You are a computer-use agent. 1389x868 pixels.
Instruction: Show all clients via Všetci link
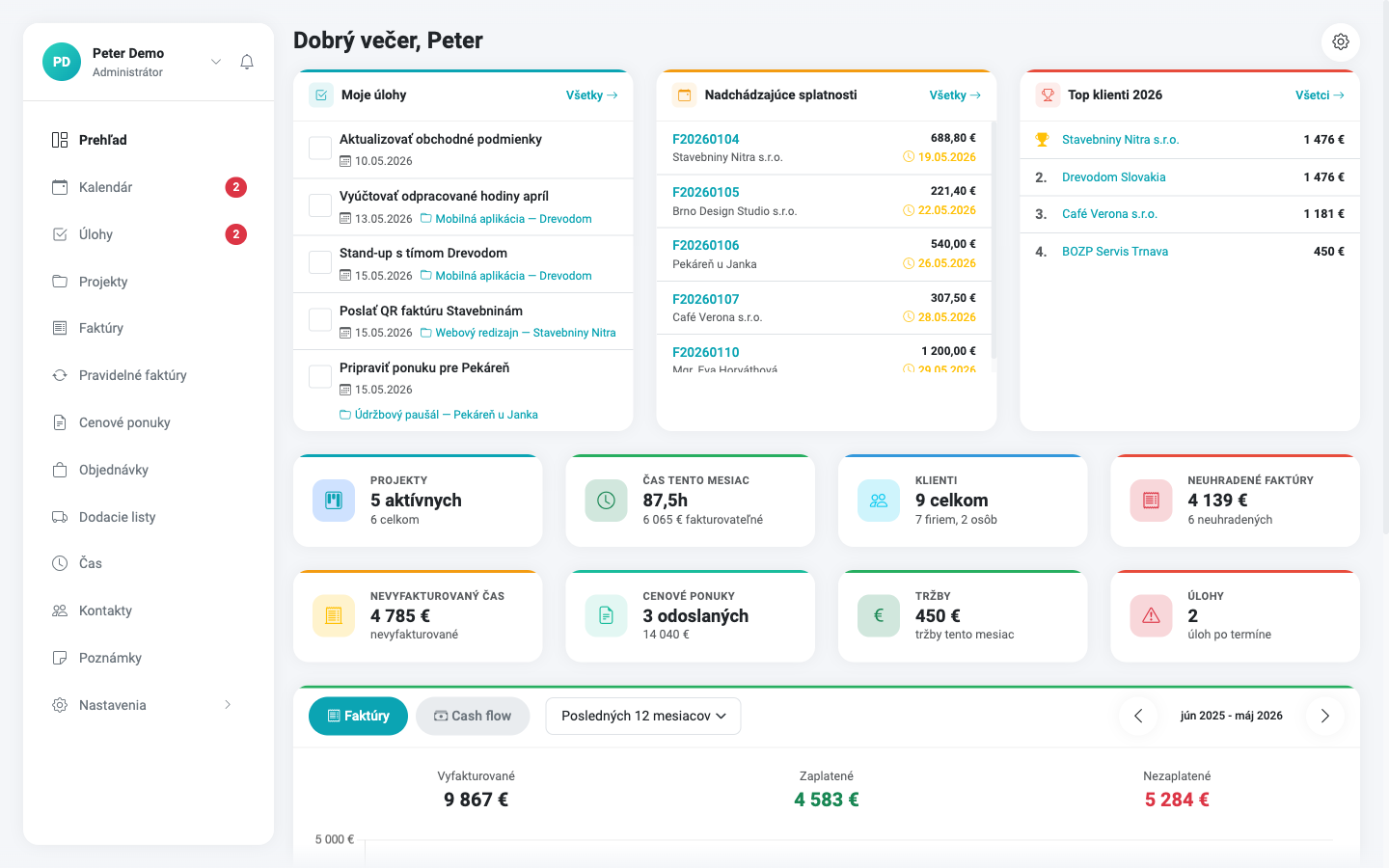[x=1320, y=95]
